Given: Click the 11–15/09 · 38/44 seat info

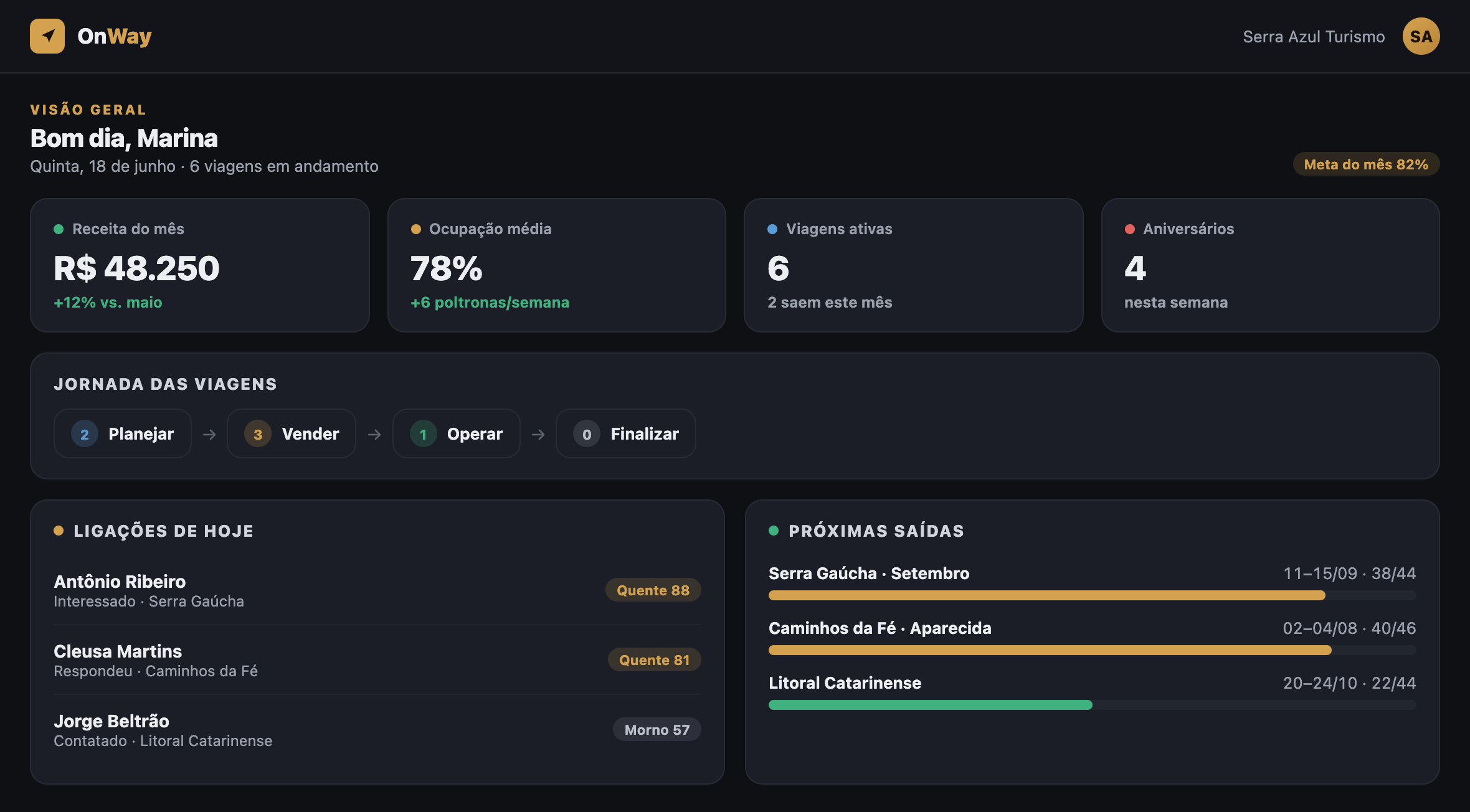Looking at the screenshot, I should (1350, 574).
